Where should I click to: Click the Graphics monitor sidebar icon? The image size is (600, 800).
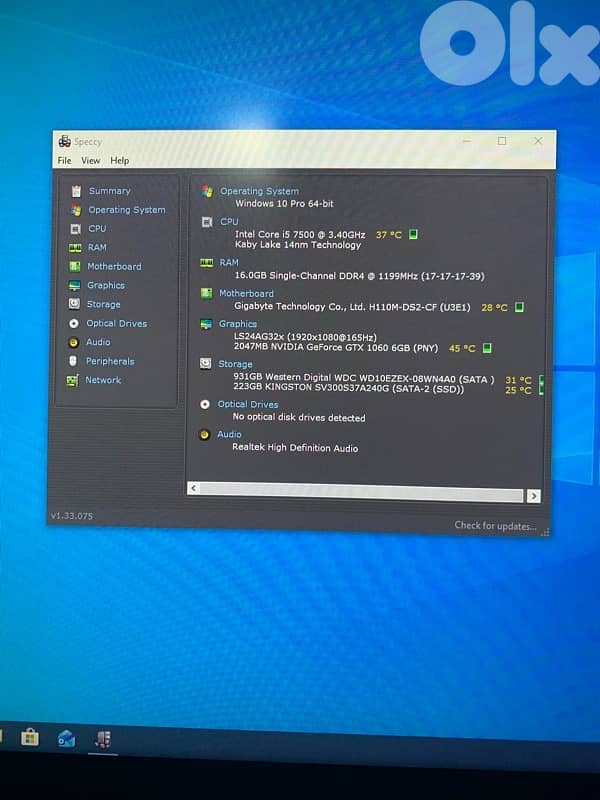tap(74, 285)
